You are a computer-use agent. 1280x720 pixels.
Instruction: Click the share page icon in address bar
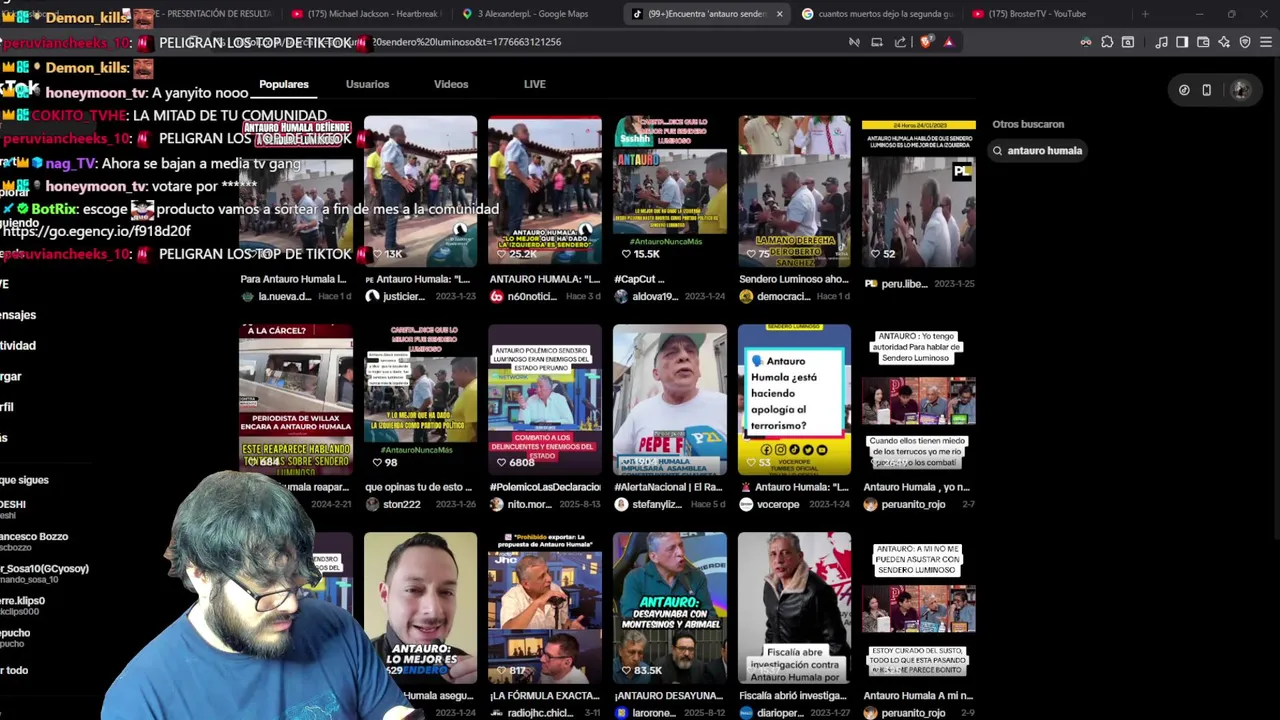(x=900, y=42)
